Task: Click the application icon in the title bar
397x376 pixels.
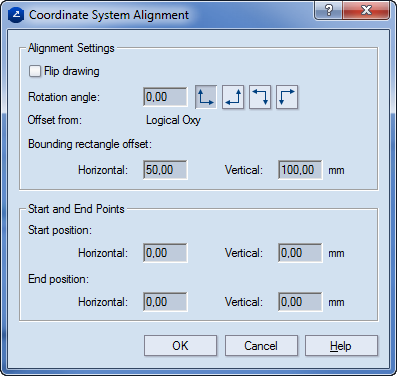Action: [16, 15]
